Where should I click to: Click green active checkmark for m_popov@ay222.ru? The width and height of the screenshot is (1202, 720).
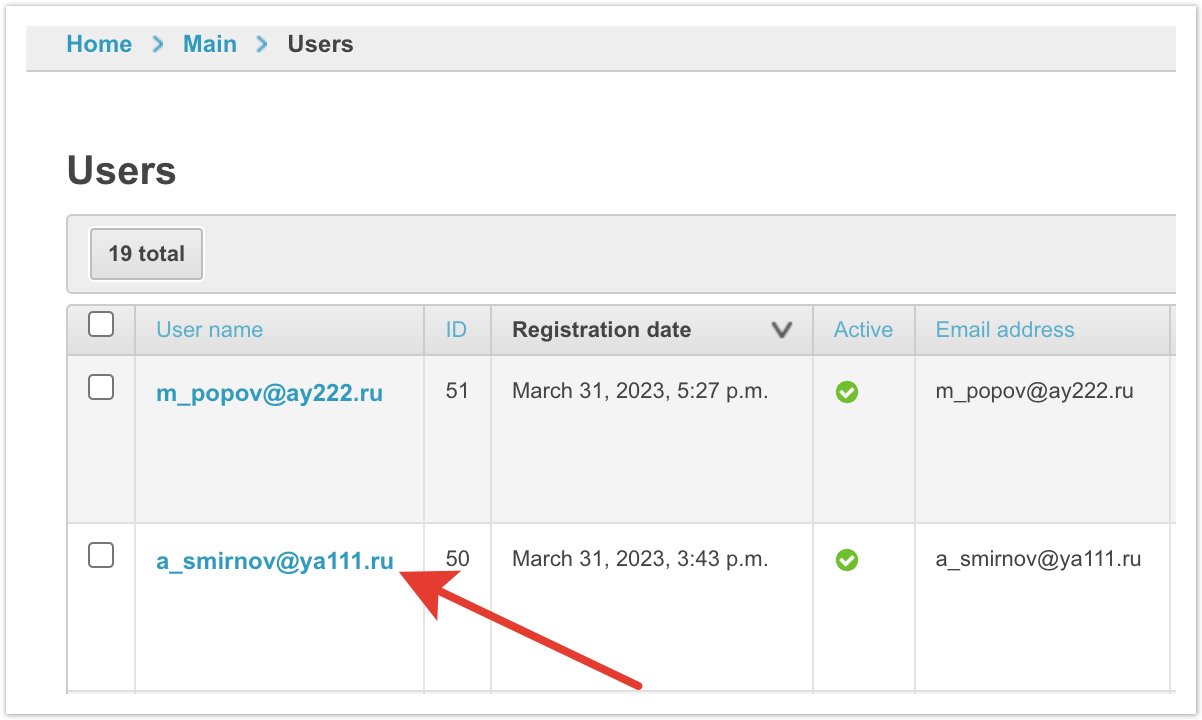point(847,393)
